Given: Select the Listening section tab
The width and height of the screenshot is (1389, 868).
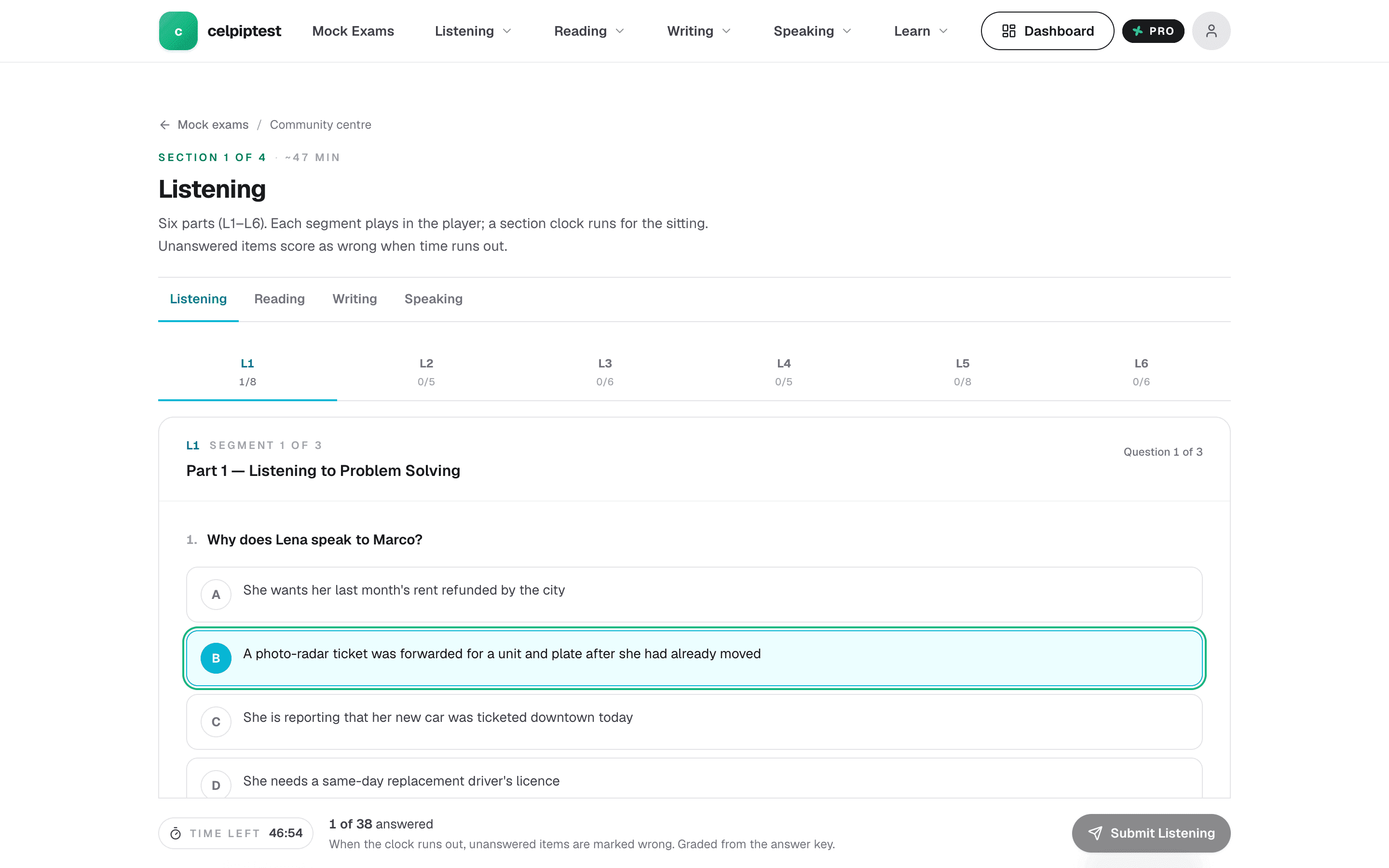Looking at the screenshot, I should (198, 299).
